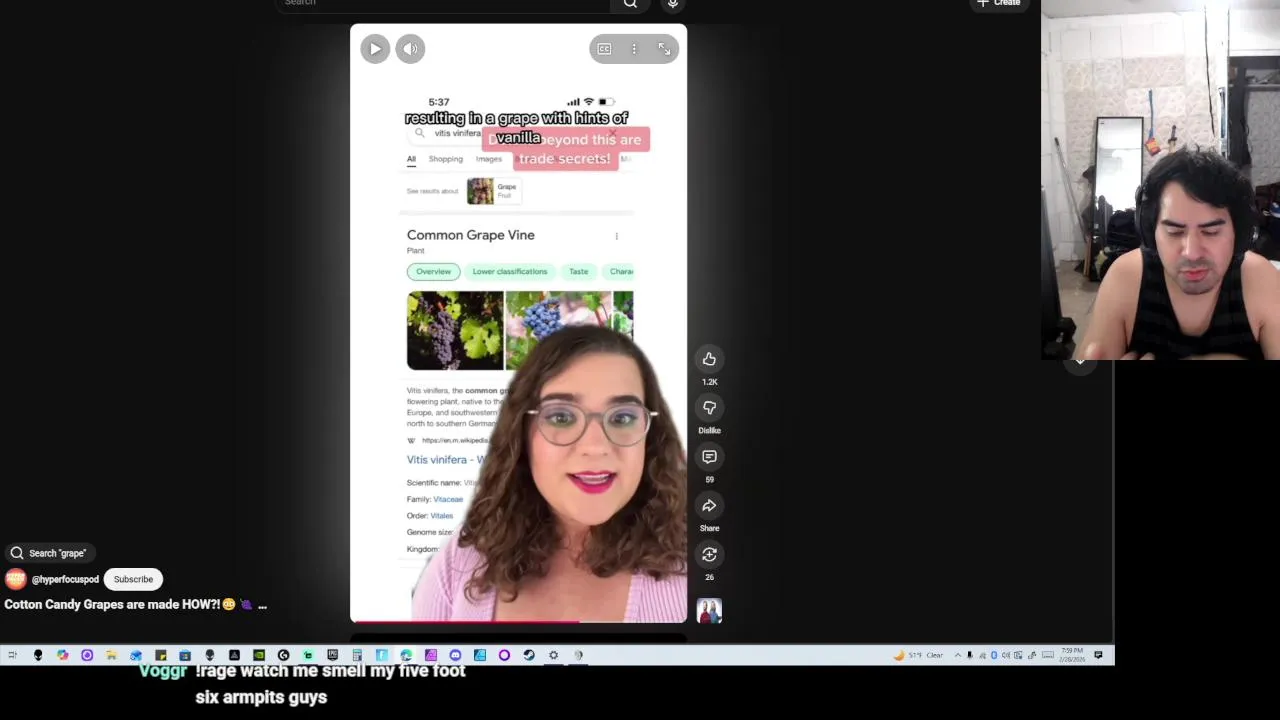This screenshot has height=720, width=1280.
Task: Seek on the red video progress bar
Action: point(518,622)
